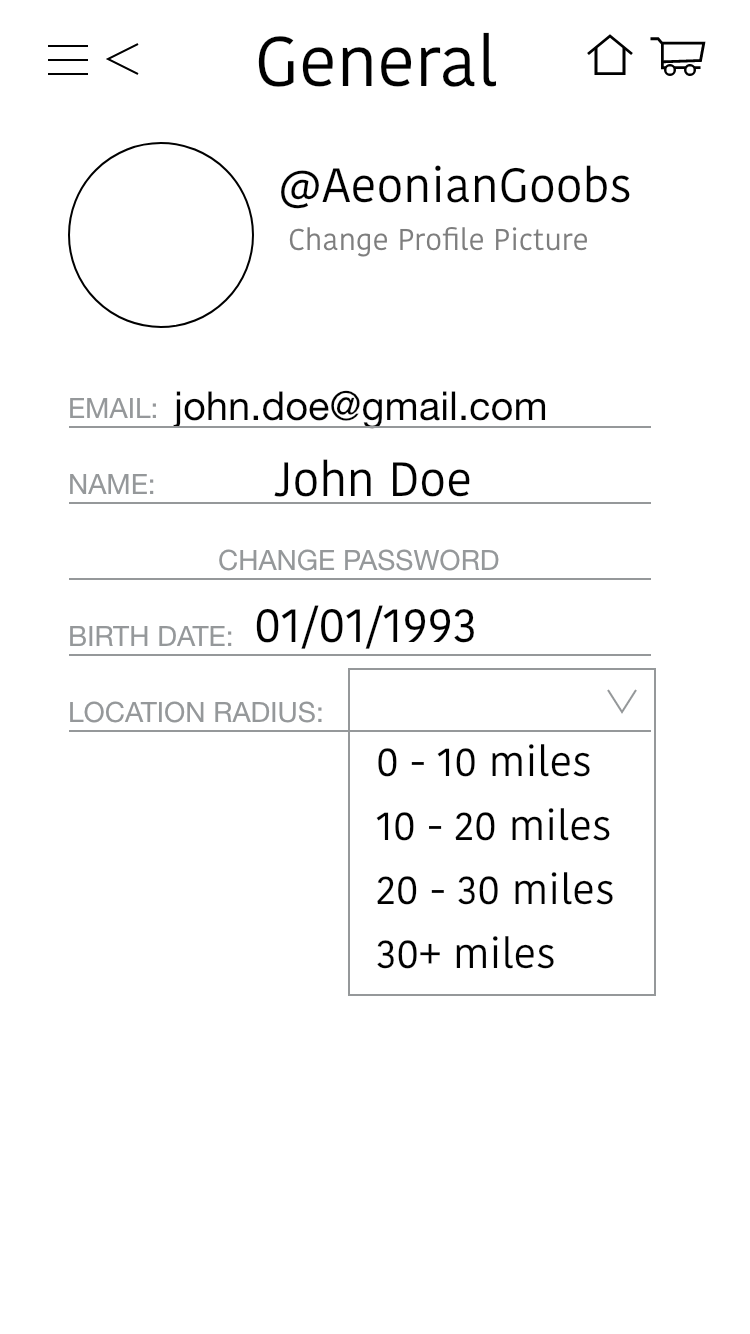750x1334 pixels.
Task: Open the hamburger menu
Action: pyautogui.click(x=68, y=60)
